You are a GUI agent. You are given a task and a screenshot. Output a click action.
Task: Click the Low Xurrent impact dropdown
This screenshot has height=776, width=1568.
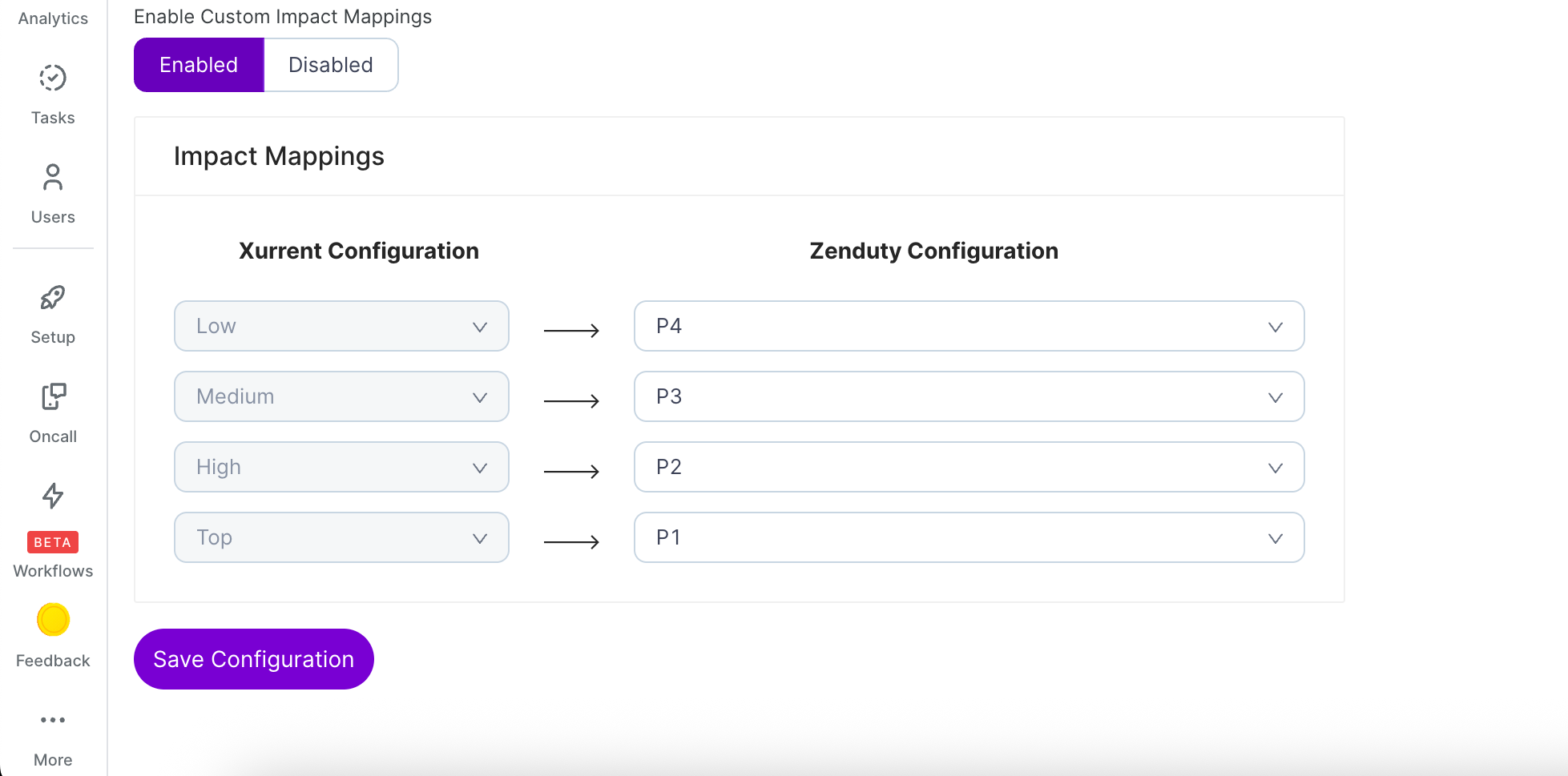tap(341, 326)
